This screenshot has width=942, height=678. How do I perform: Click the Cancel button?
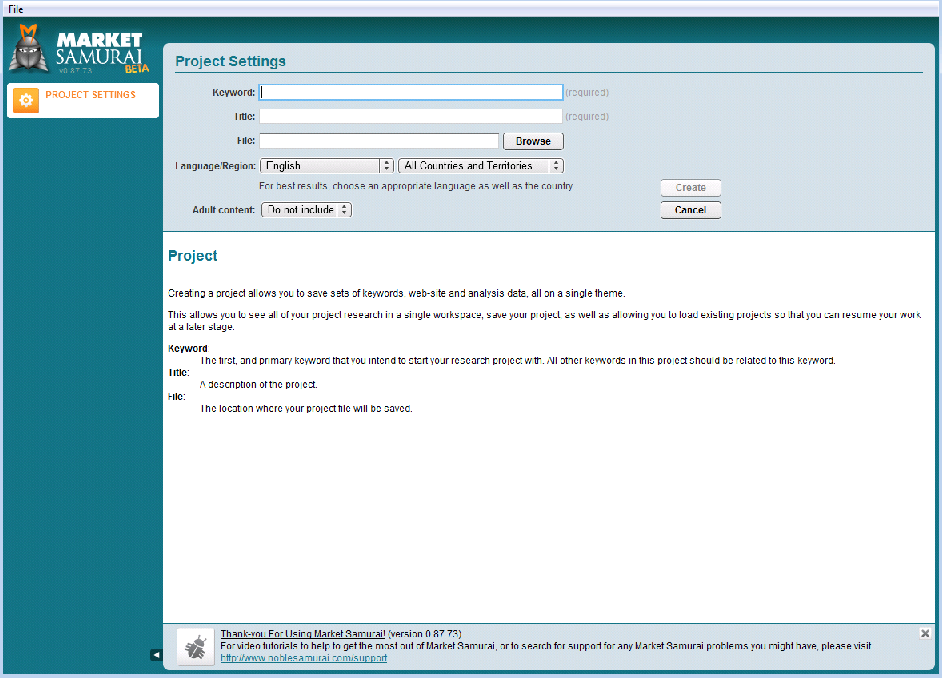coord(691,210)
